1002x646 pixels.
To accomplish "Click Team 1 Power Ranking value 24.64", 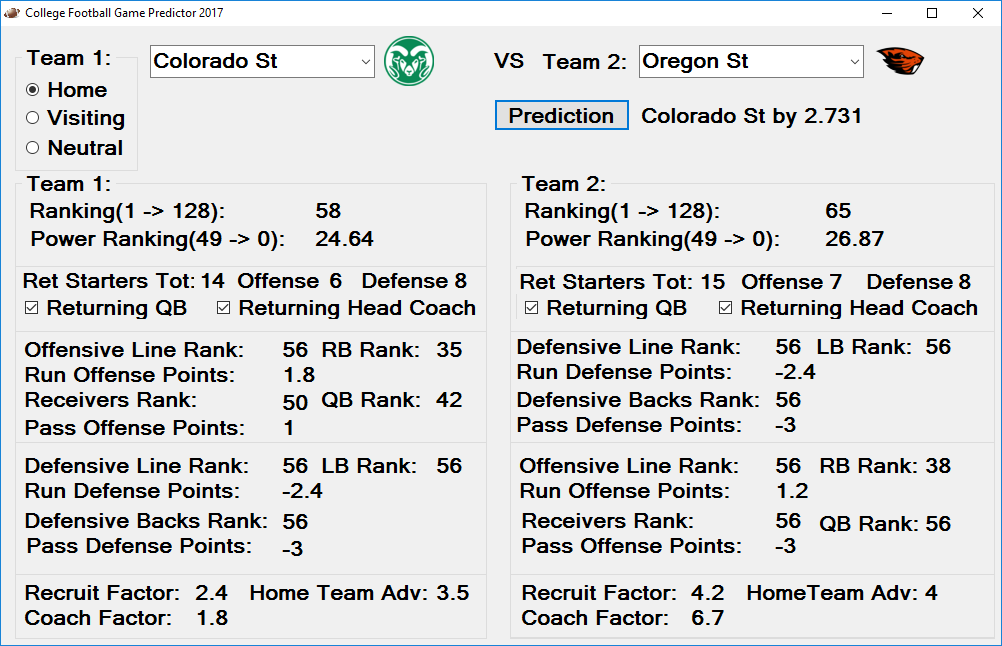I will 344,239.
